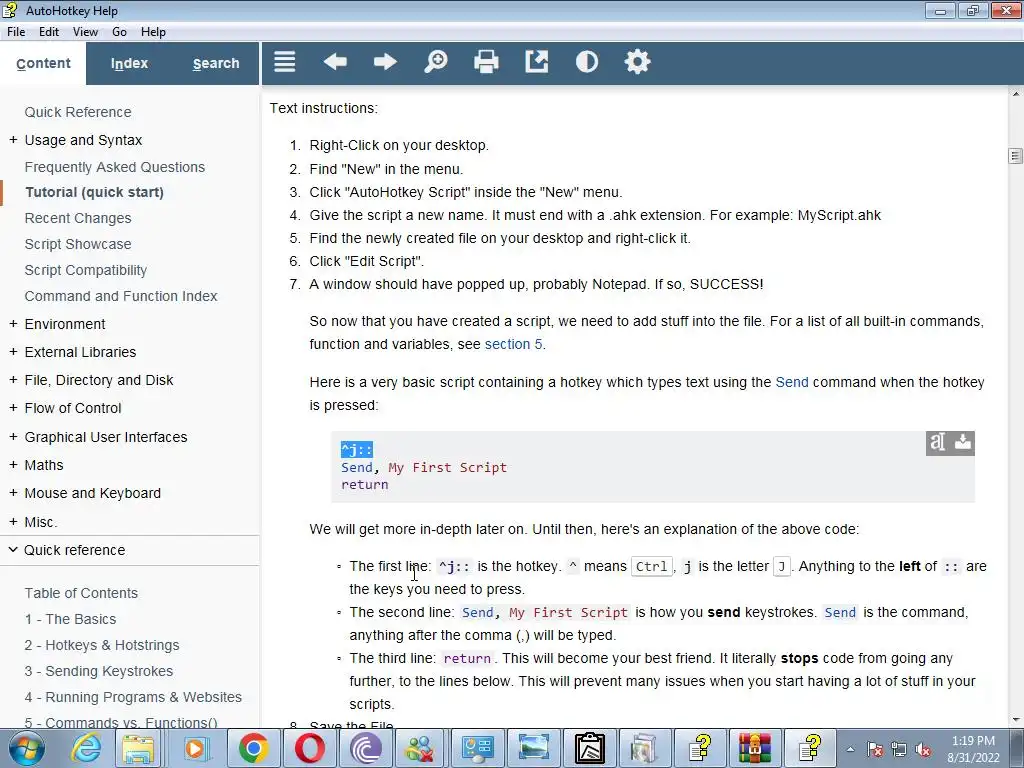Jump to 4 - Running Programs & Websites
The image size is (1024, 768).
tap(133, 698)
